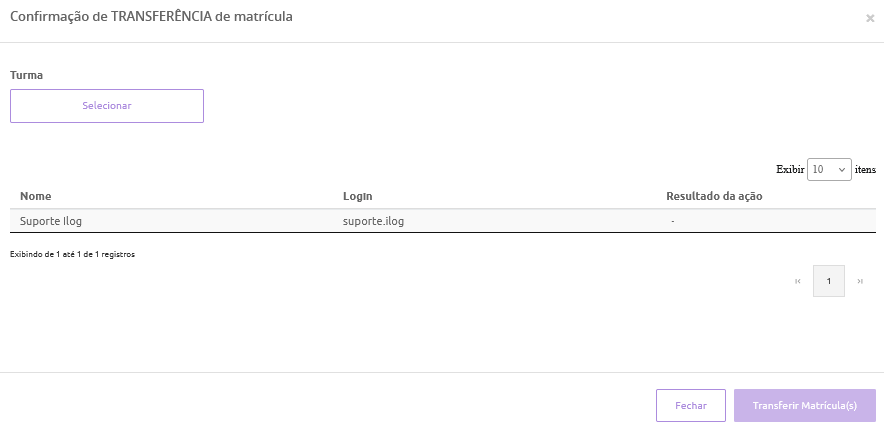The width and height of the screenshot is (884, 429).
Task: Select page 1 in pagination
Action: (x=829, y=281)
